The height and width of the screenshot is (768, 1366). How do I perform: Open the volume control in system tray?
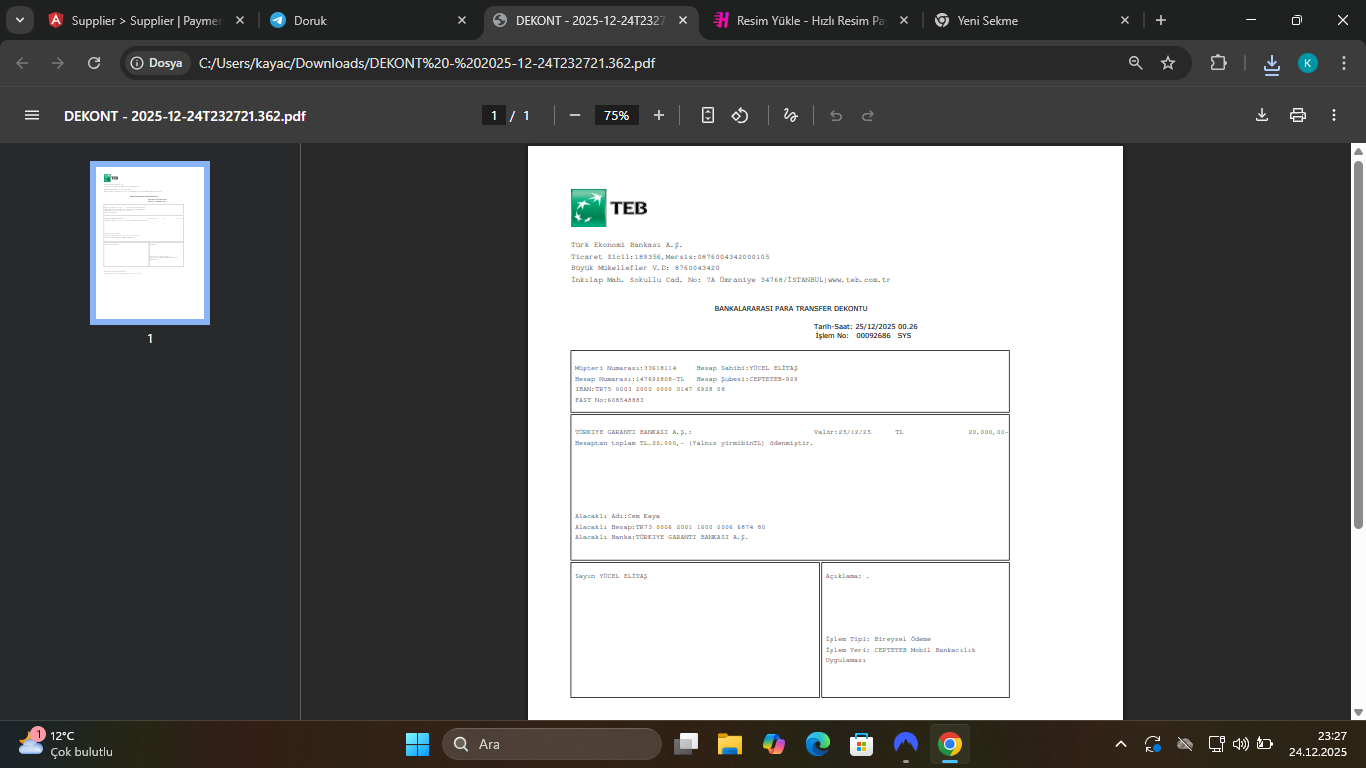tap(1241, 744)
